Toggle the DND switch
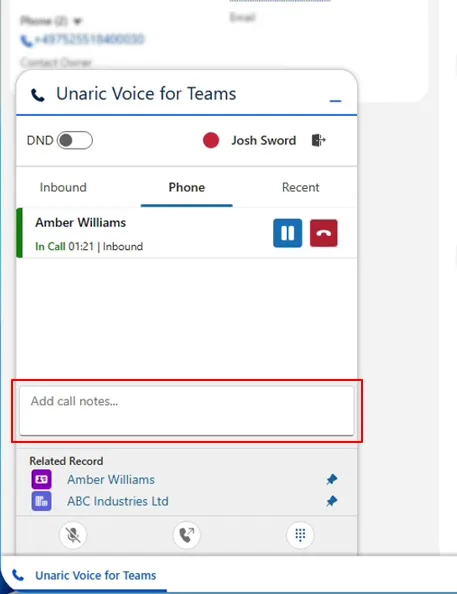The width and height of the screenshot is (457, 594). click(75, 141)
